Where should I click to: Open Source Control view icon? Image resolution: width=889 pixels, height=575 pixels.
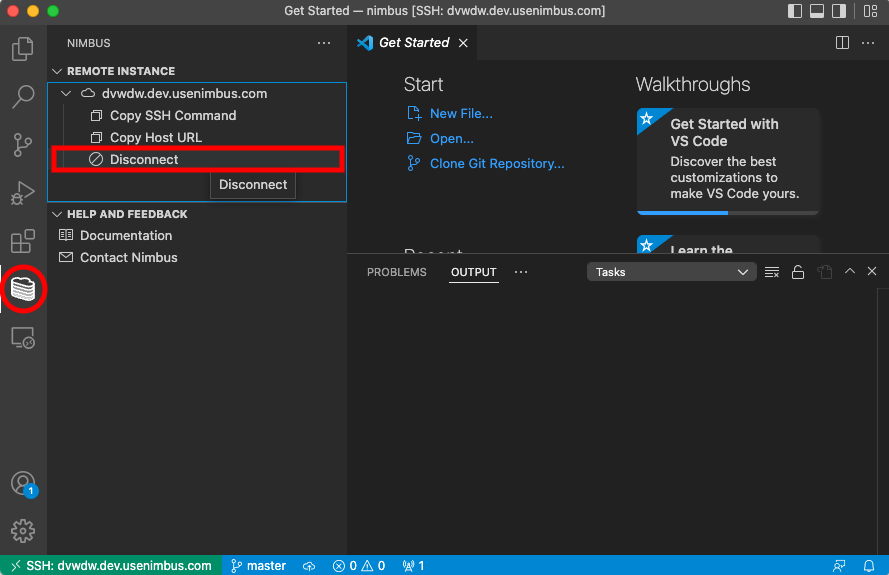coord(22,145)
